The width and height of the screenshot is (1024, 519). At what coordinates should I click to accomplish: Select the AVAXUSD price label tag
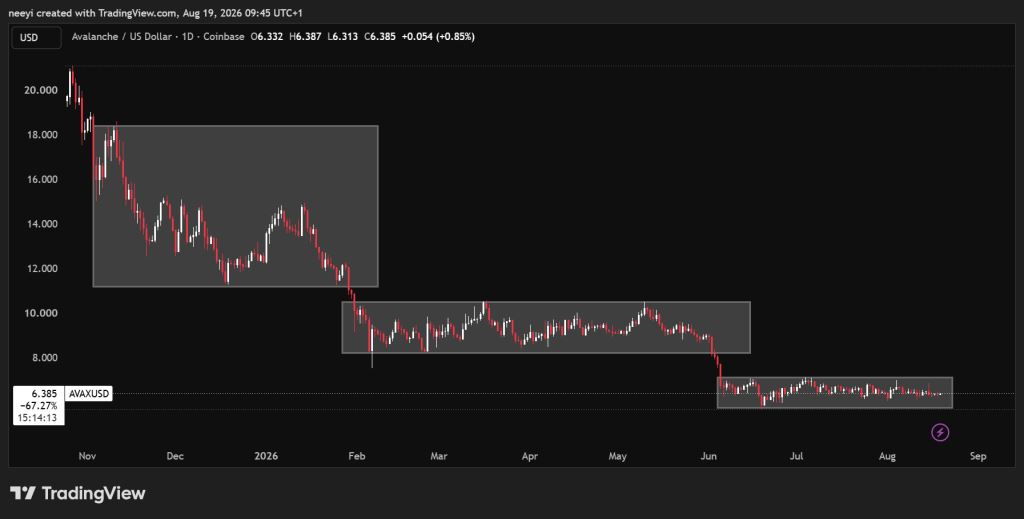89,394
